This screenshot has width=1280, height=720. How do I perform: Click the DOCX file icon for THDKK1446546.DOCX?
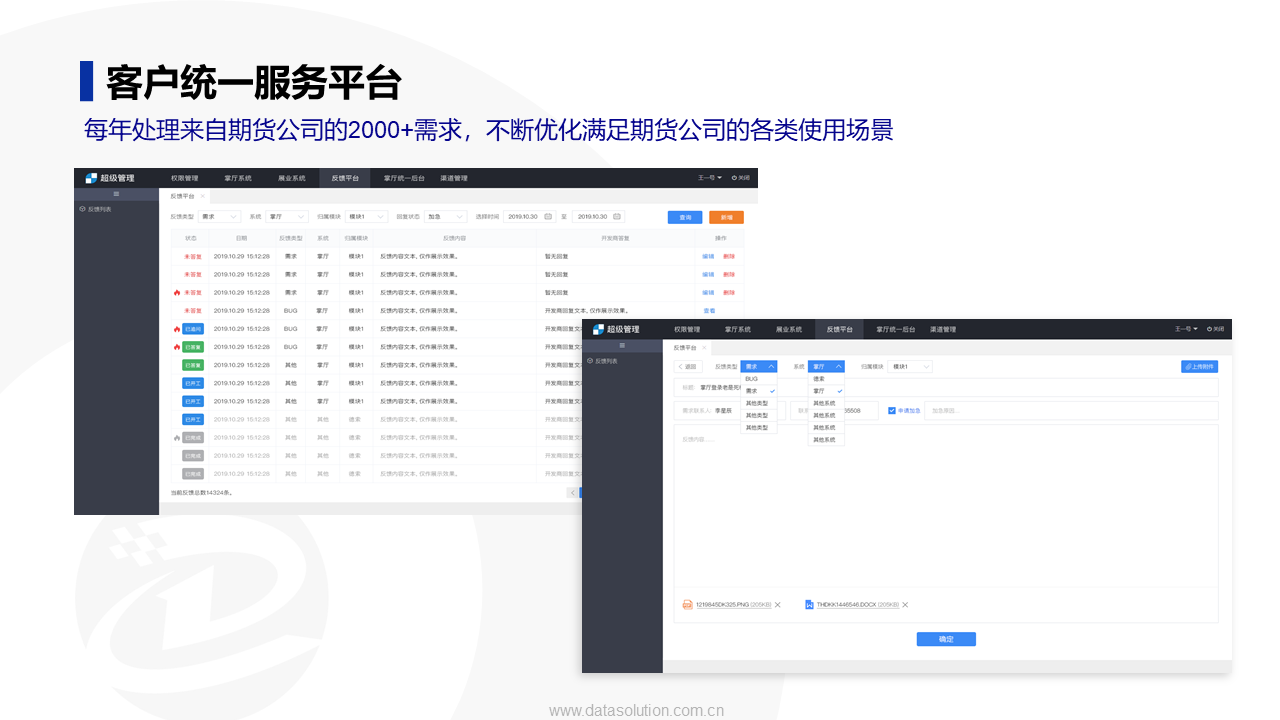809,605
